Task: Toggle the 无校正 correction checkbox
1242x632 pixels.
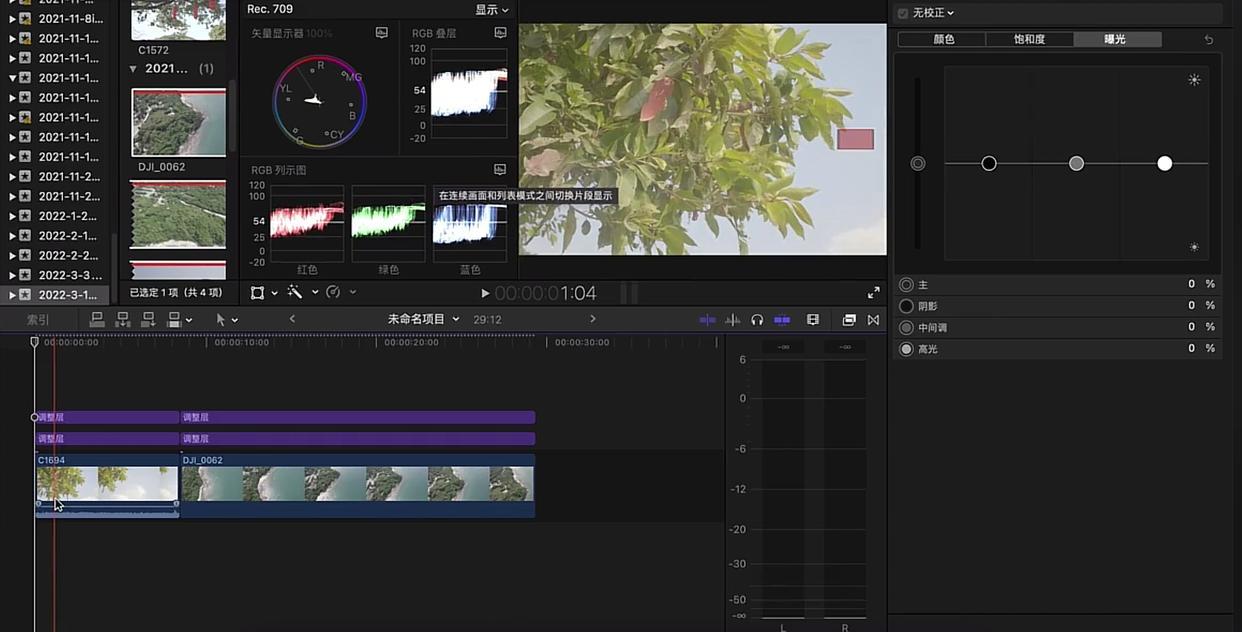Action: coord(903,13)
